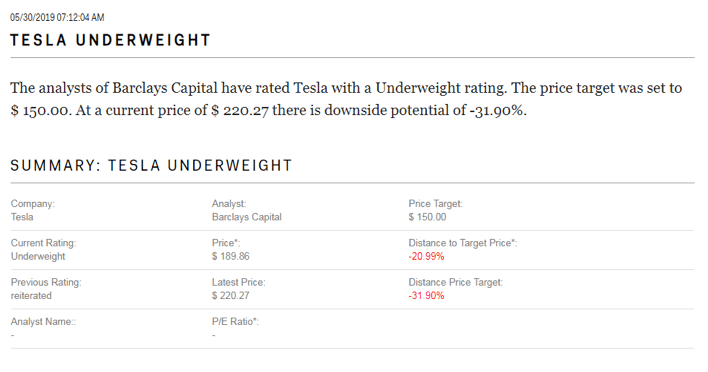This screenshot has width=708, height=372.
Task: Click the Analyst value Barclays Capital
Action: (x=247, y=217)
